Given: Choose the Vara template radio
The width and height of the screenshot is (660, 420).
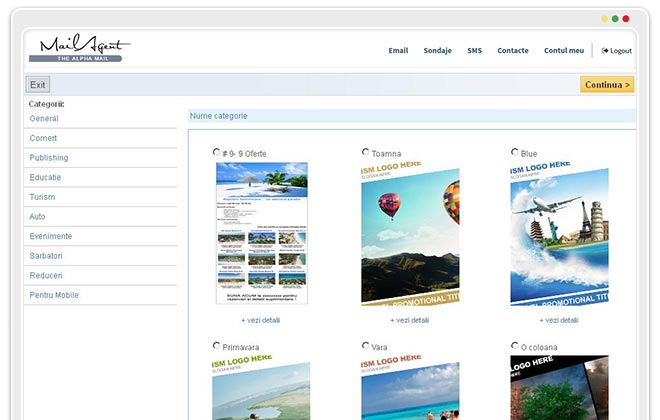Looking at the screenshot, I should pos(365,345).
